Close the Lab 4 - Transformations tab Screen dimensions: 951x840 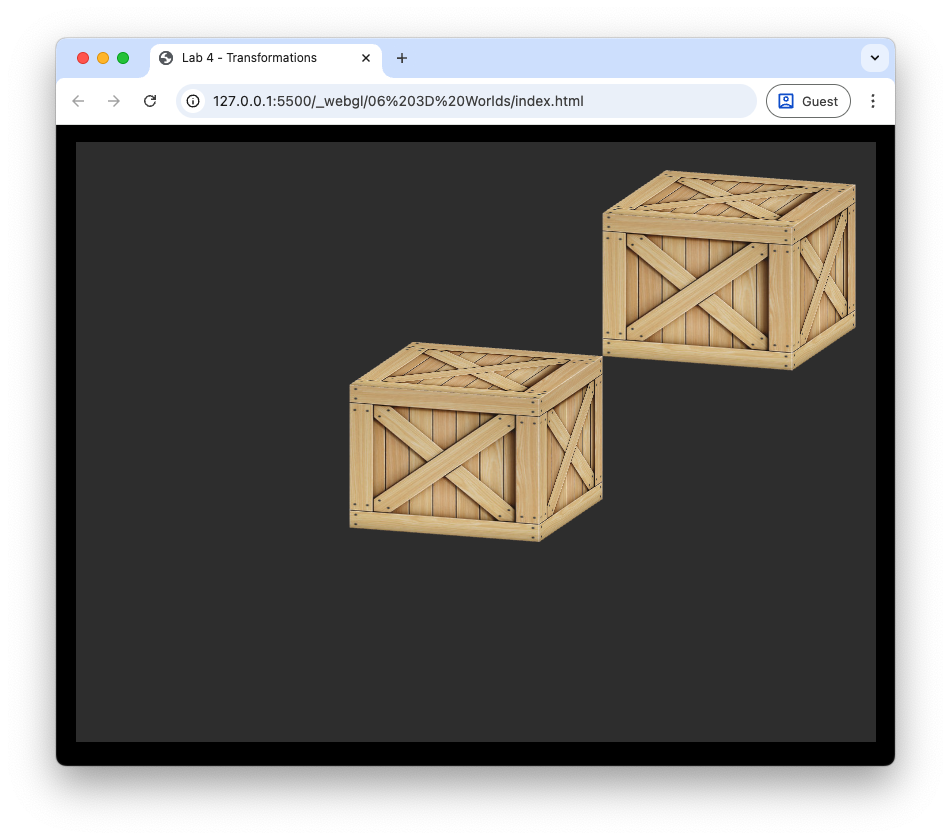366,58
